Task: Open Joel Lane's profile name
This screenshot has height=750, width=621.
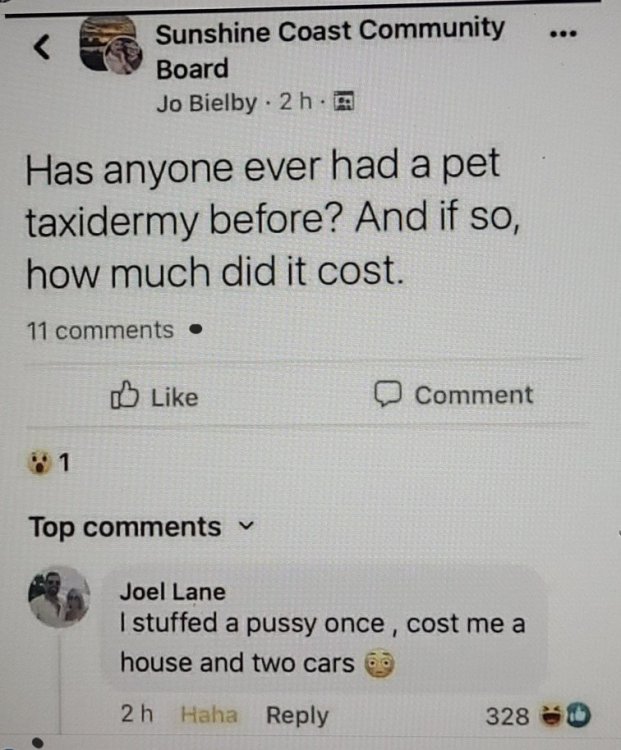Action: [172, 592]
